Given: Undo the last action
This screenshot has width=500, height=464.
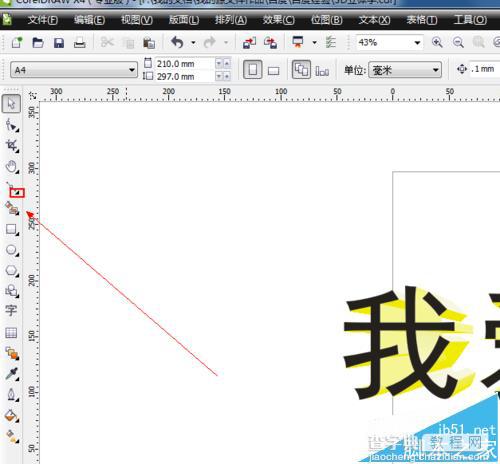Looking at the screenshot, I should [177, 42].
